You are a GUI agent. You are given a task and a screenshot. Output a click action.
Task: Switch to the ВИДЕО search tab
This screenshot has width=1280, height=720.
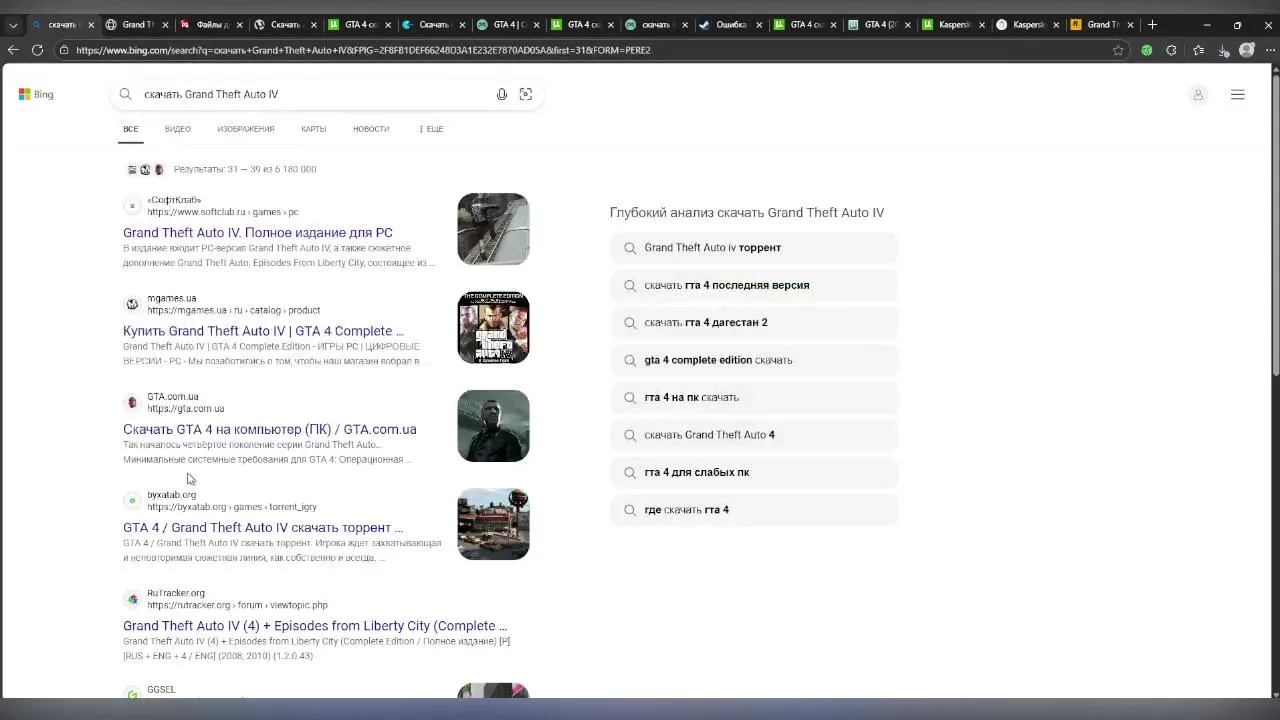click(178, 129)
